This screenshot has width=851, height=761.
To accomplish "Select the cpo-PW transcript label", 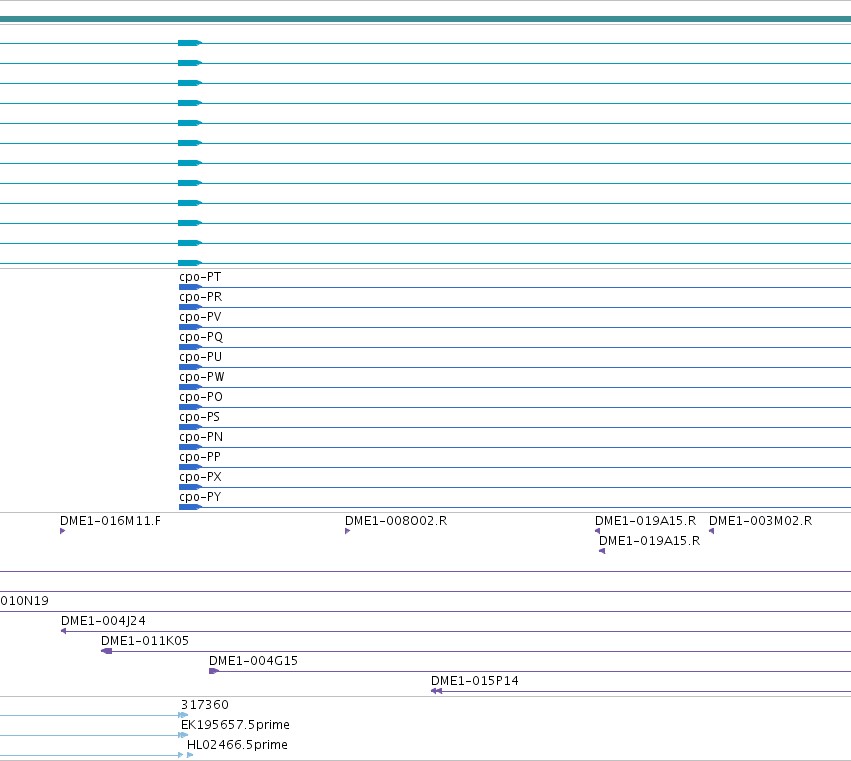I will 201,377.
